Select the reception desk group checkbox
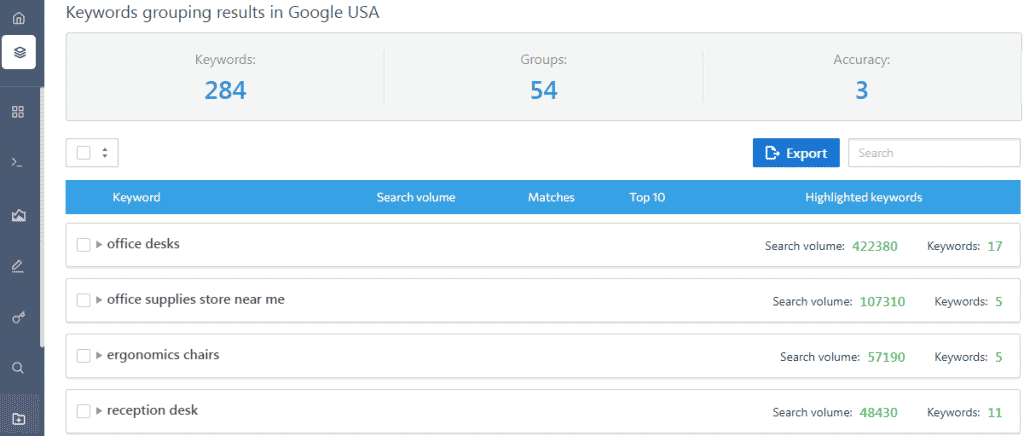Screen dimensions: 1024x436 (84, 411)
